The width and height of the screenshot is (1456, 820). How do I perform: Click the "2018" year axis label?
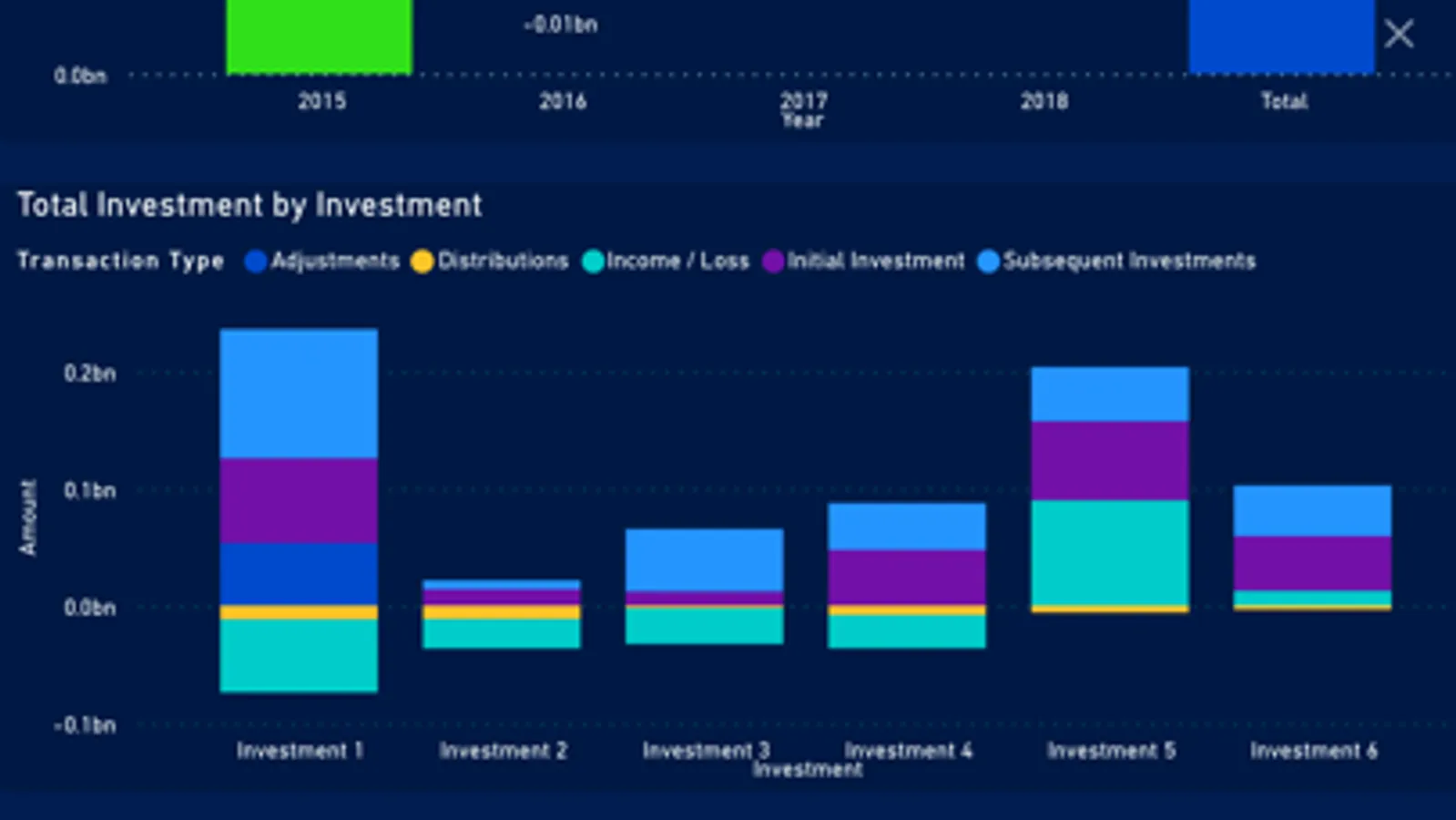(1044, 101)
